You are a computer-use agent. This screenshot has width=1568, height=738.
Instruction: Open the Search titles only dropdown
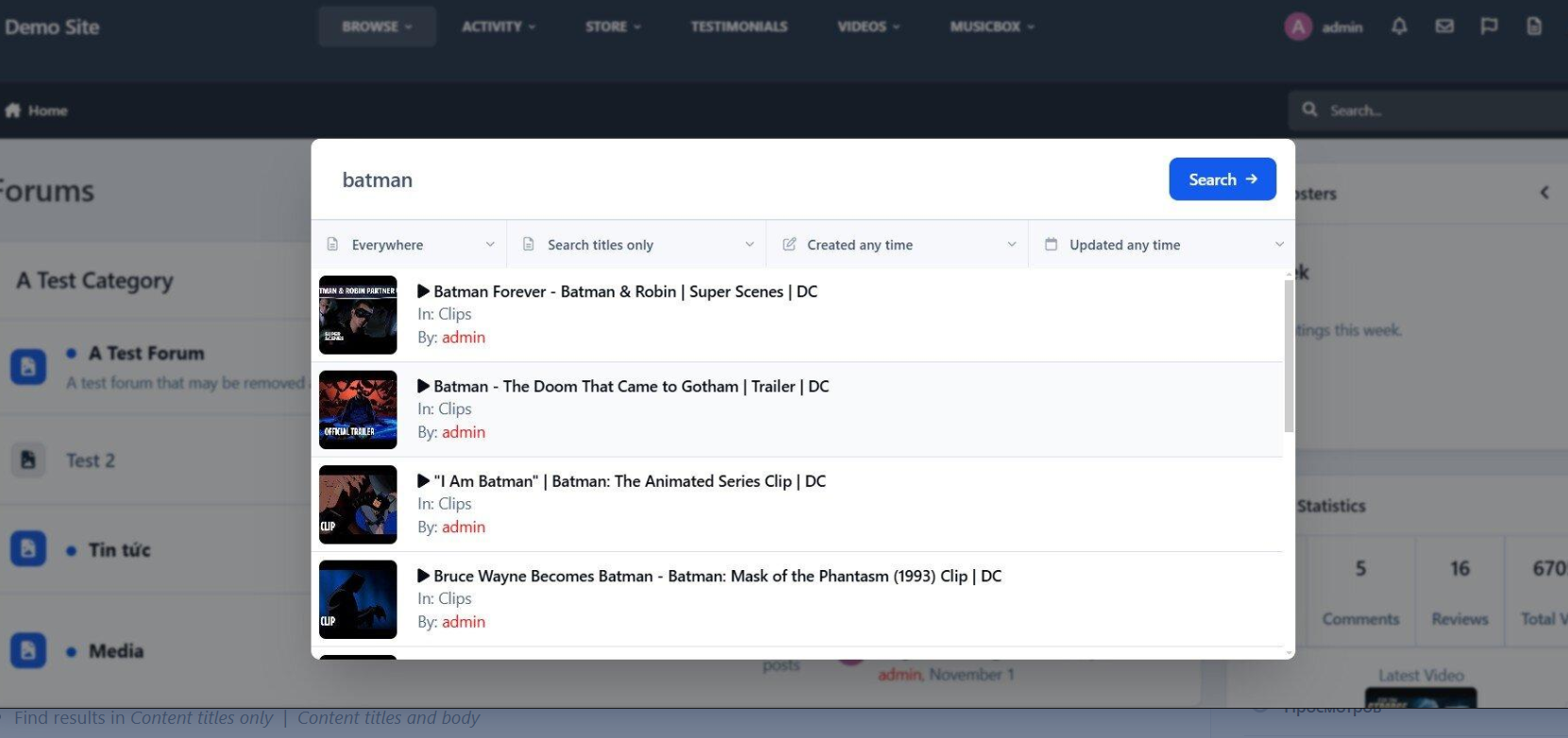(637, 244)
